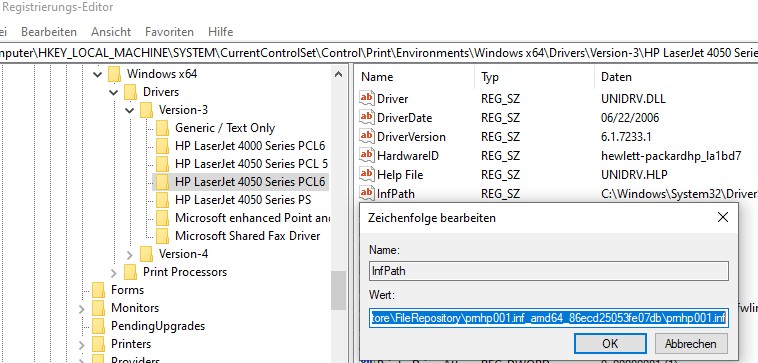Expand the Version-4 tree node
Screen dimensions: 758x363
tap(130, 254)
